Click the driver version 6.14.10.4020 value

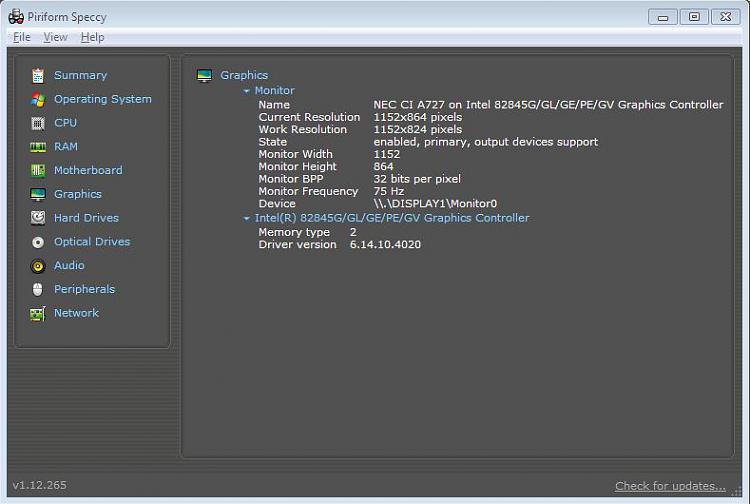point(385,245)
